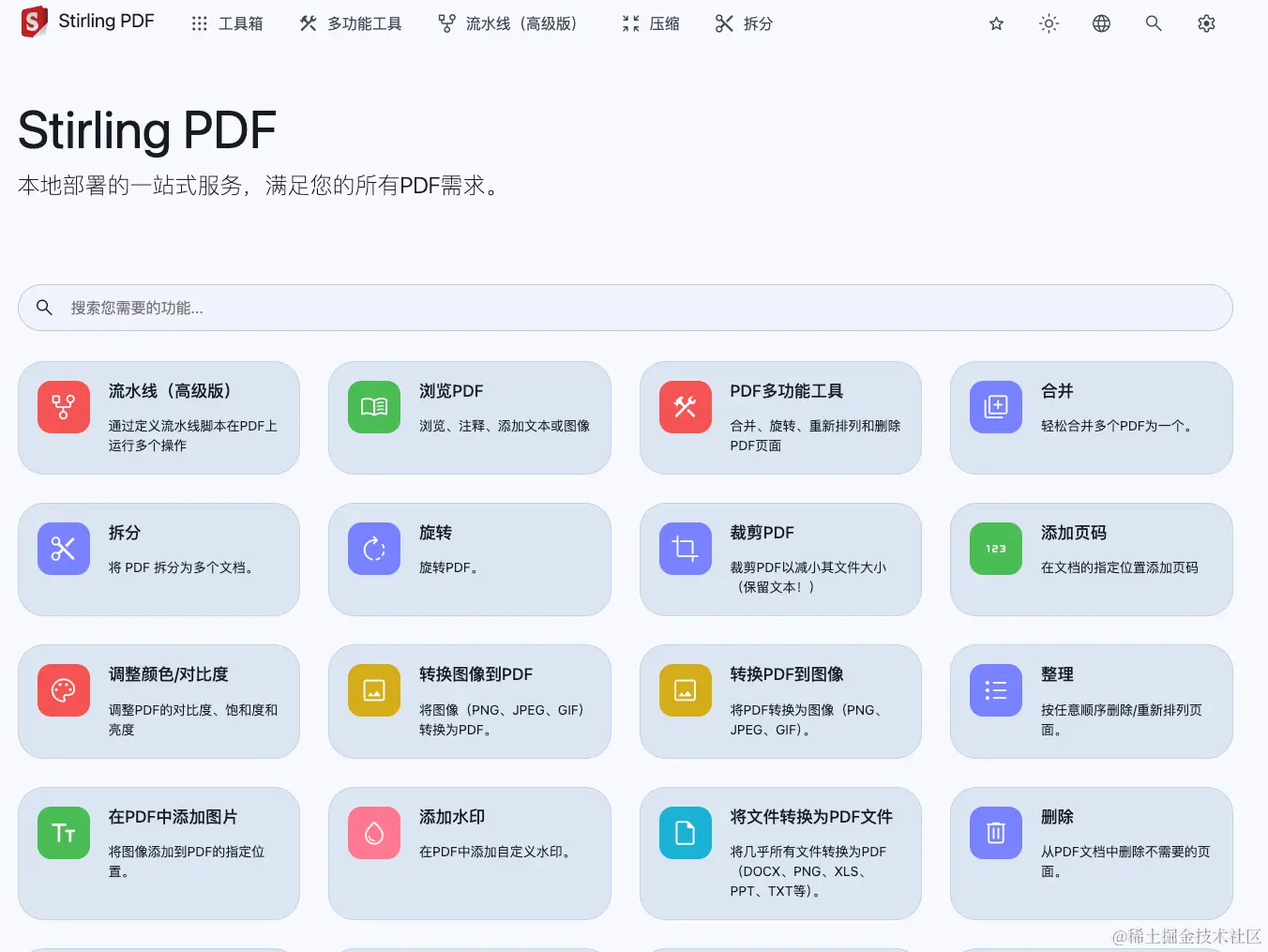Open the language globe dropdown

coord(1101,23)
